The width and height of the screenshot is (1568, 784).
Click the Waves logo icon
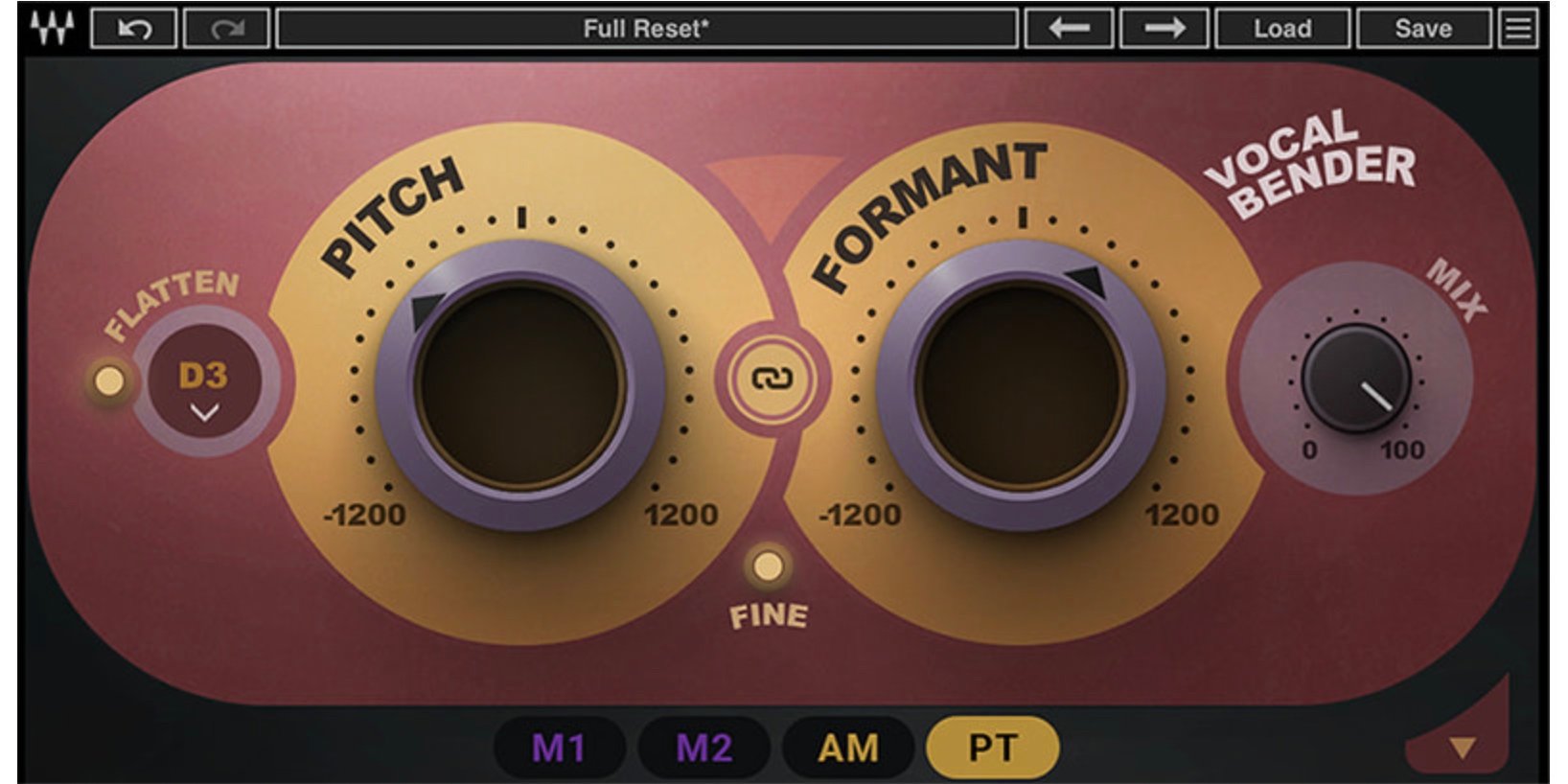pos(52,28)
